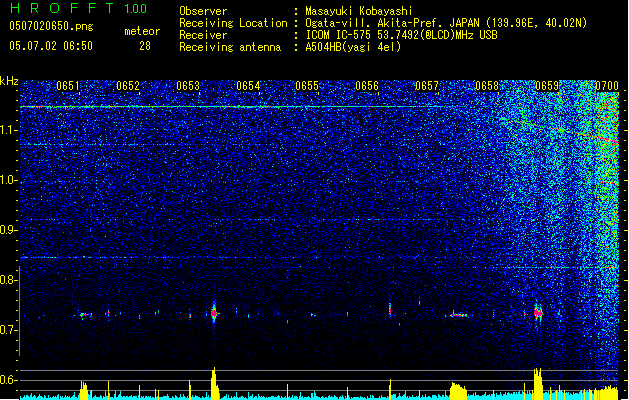The height and width of the screenshot is (400, 629).
Task: Click the Receiving antenna label
Action: tap(230, 47)
